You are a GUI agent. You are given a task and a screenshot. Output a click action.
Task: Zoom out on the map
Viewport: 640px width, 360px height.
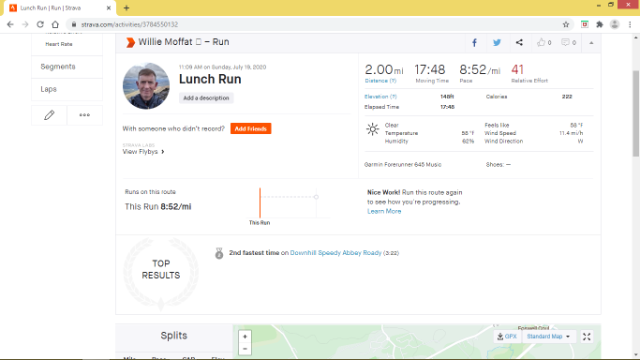click(x=245, y=349)
